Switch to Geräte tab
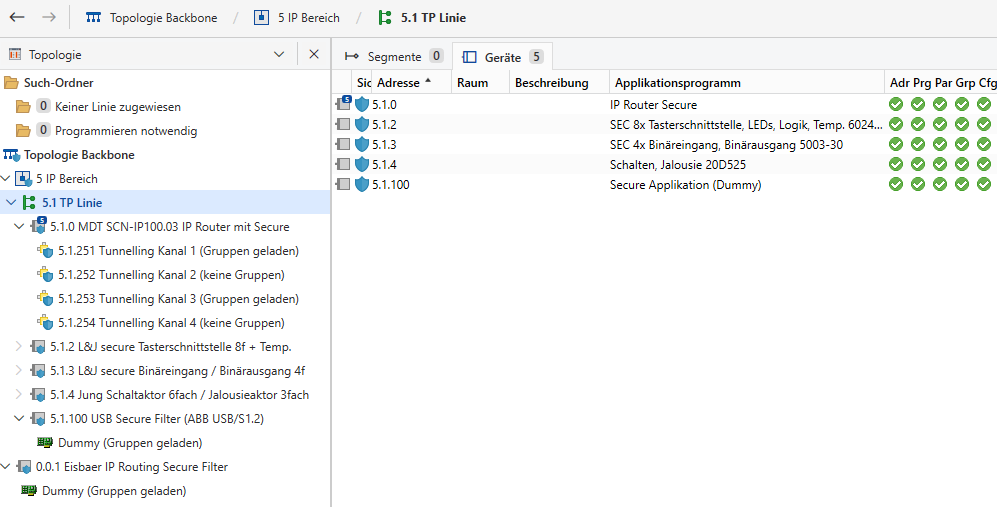This screenshot has height=507, width=997. tap(502, 57)
